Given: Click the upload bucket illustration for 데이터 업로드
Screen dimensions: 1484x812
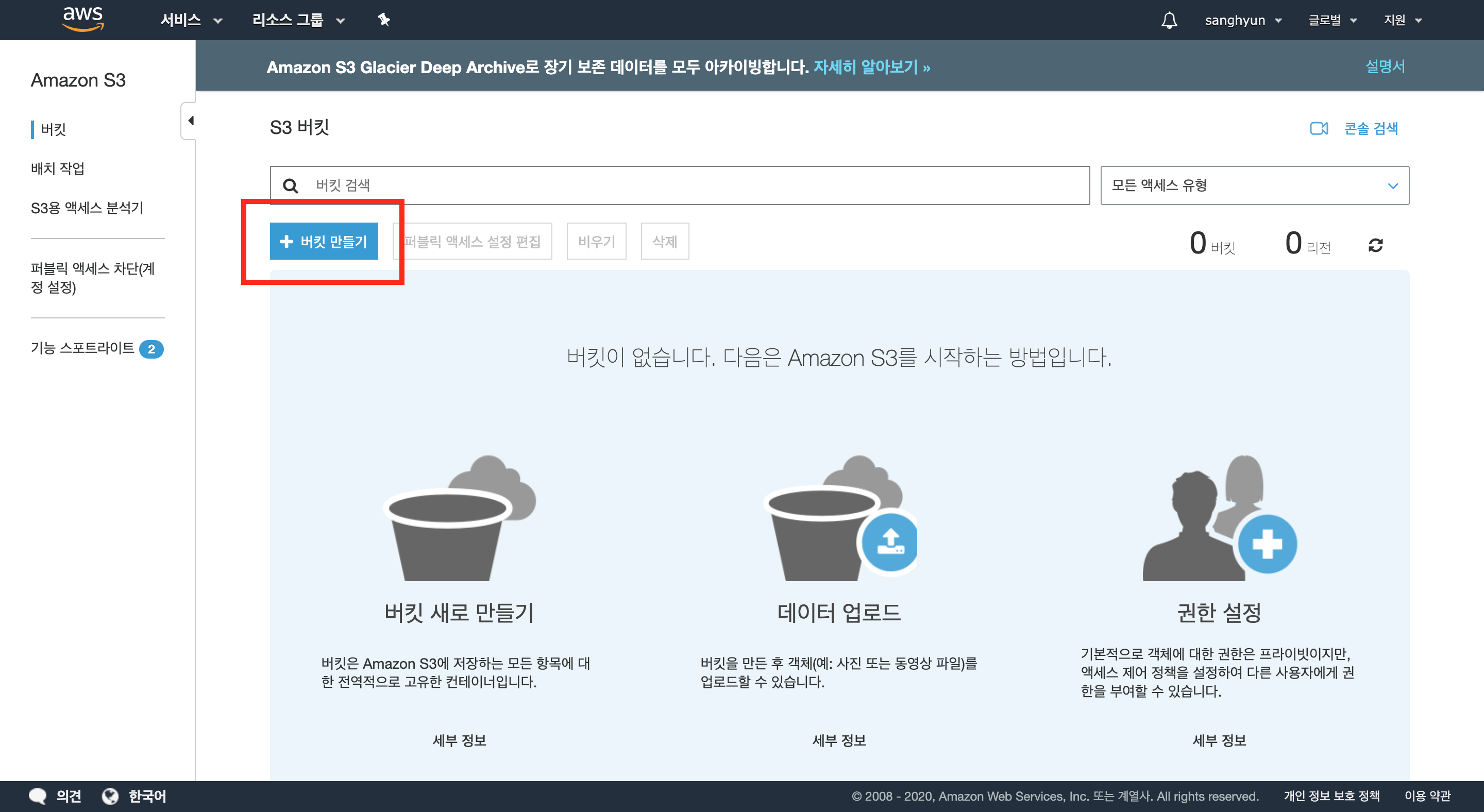Looking at the screenshot, I should [839, 518].
